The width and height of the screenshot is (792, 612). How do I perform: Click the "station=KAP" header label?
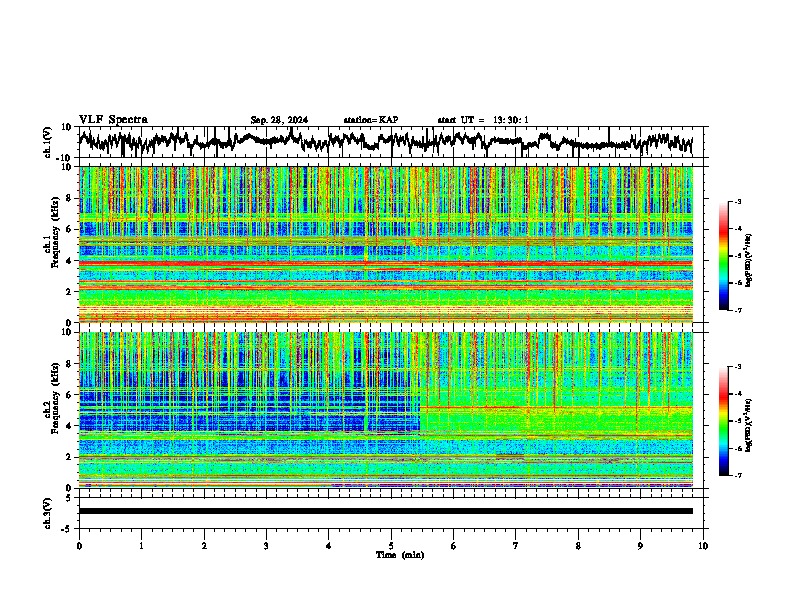tap(371, 120)
